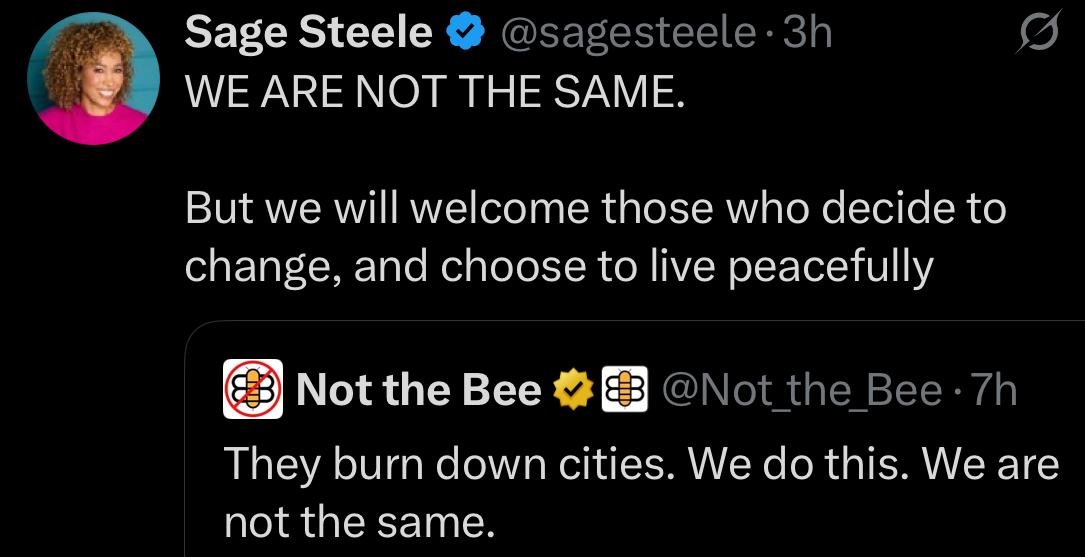
Task: Click the 7h quoted post timestamp
Action: coord(994,390)
